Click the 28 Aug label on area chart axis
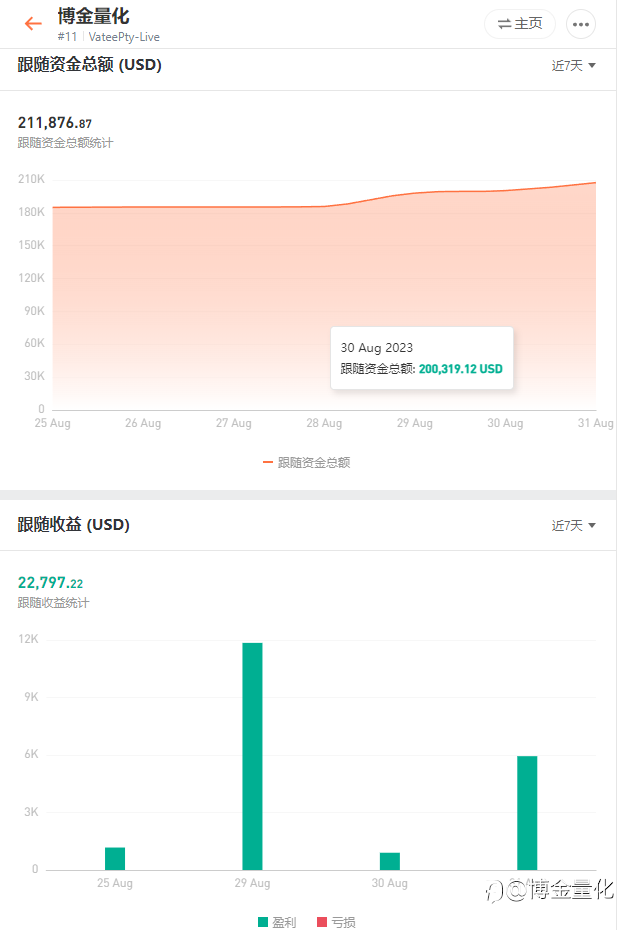Image resolution: width=620 pixels, height=930 pixels. [324, 423]
